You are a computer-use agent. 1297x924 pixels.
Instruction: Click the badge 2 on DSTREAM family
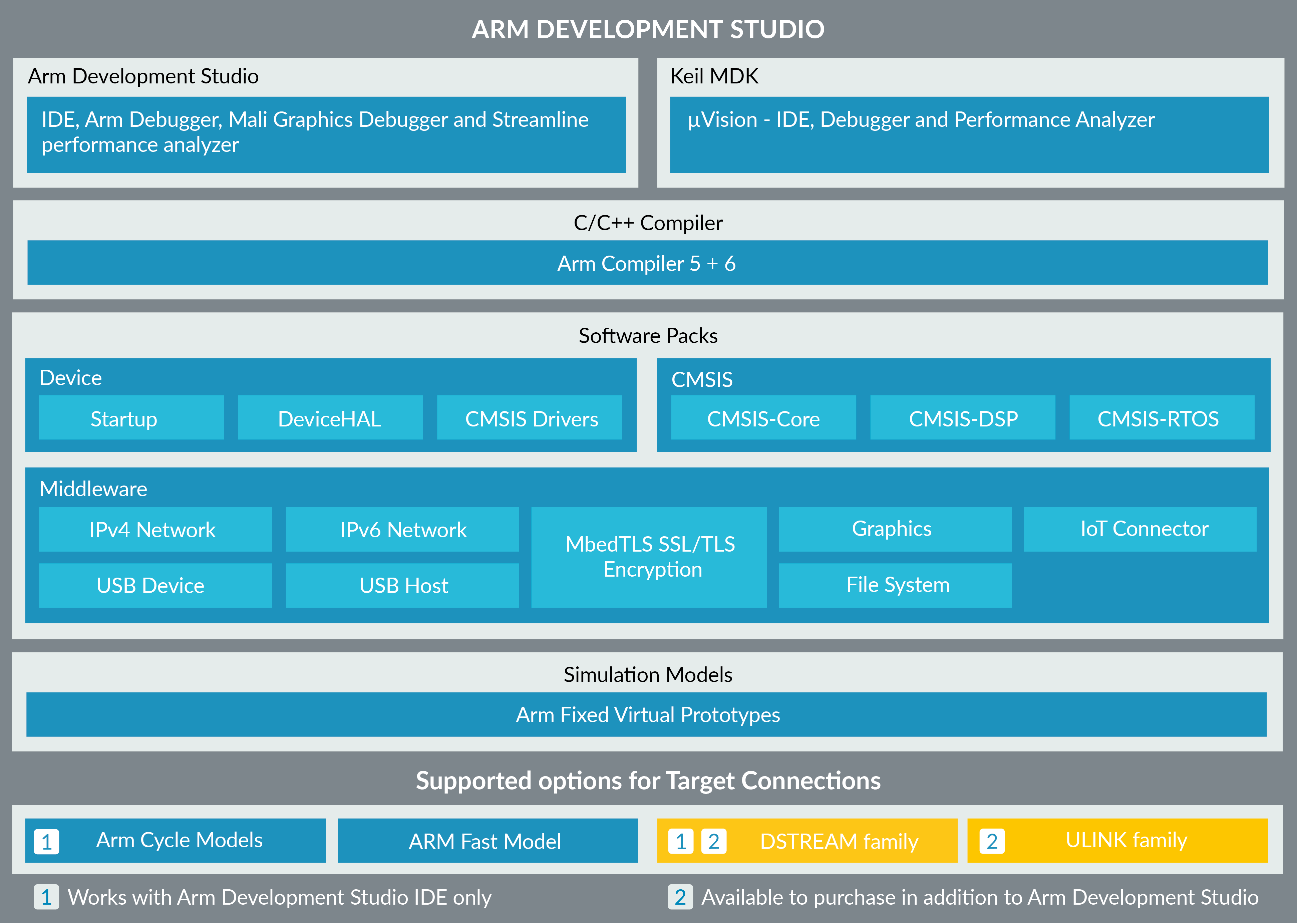(713, 841)
